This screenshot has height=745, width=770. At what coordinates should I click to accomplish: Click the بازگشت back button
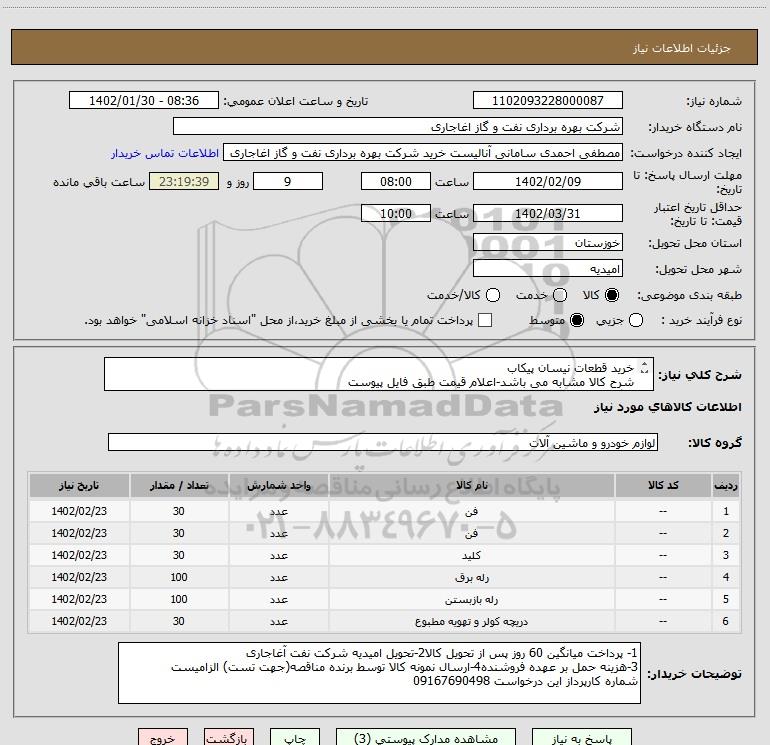click(229, 737)
